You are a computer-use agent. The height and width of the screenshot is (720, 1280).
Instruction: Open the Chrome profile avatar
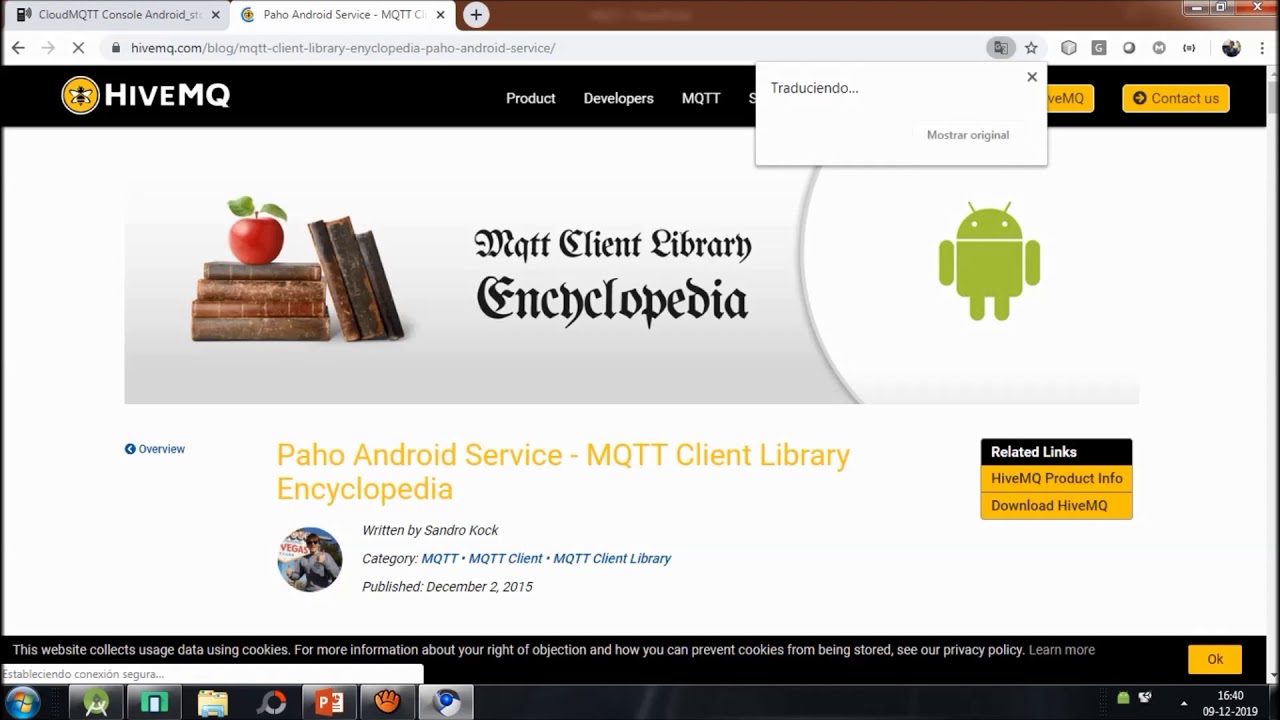pyautogui.click(x=1231, y=47)
